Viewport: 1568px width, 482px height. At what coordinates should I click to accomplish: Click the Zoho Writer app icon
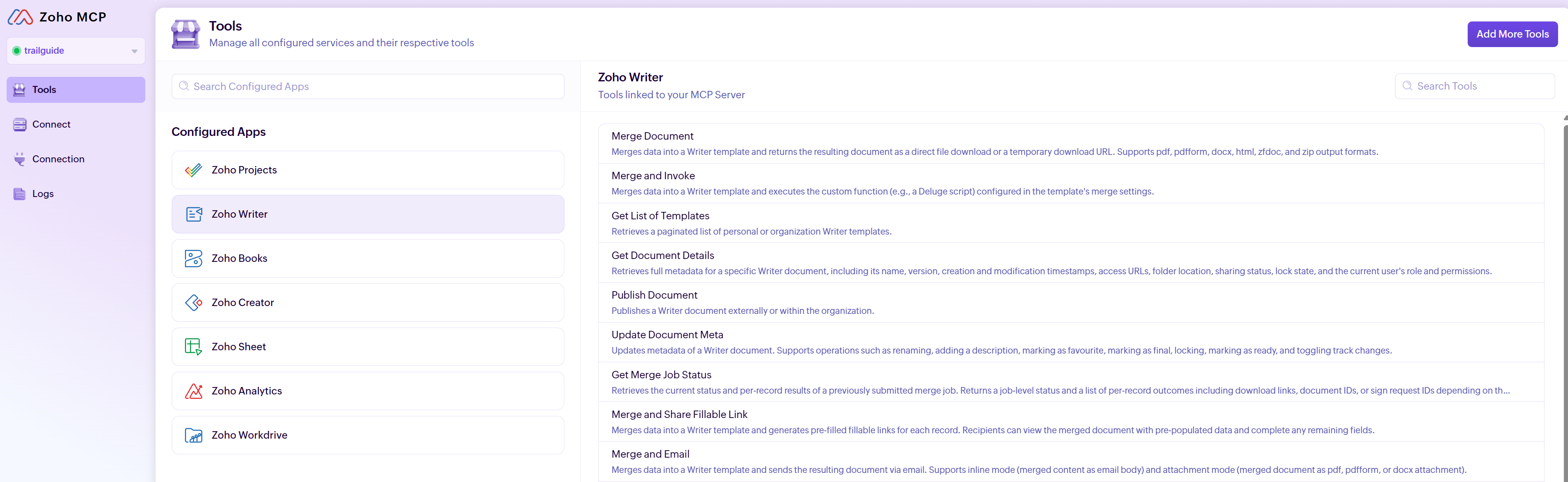(194, 214)
